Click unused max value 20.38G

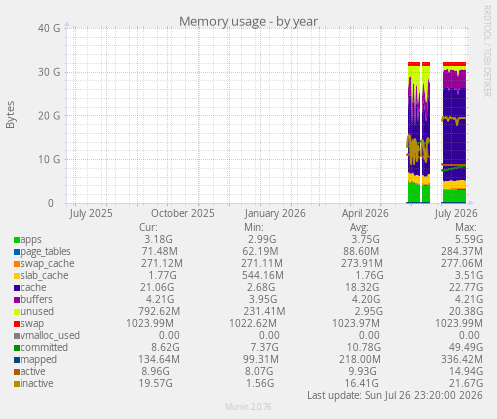[x=466, y=311]
